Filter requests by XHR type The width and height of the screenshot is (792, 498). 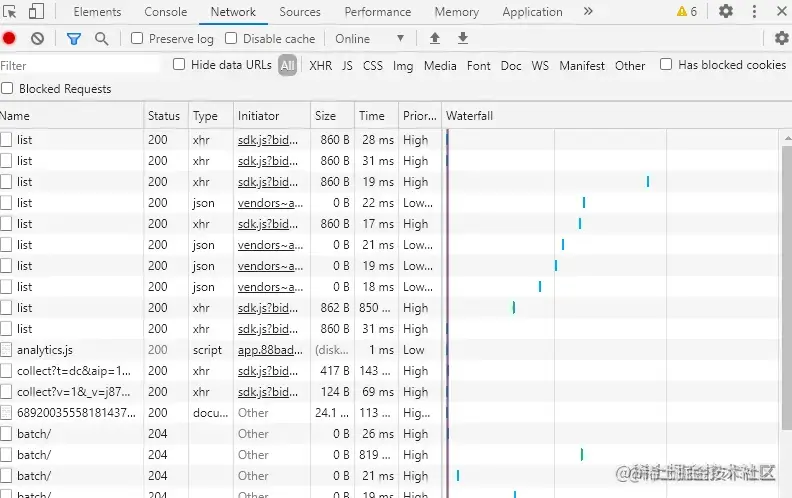(x=321, y=66)
